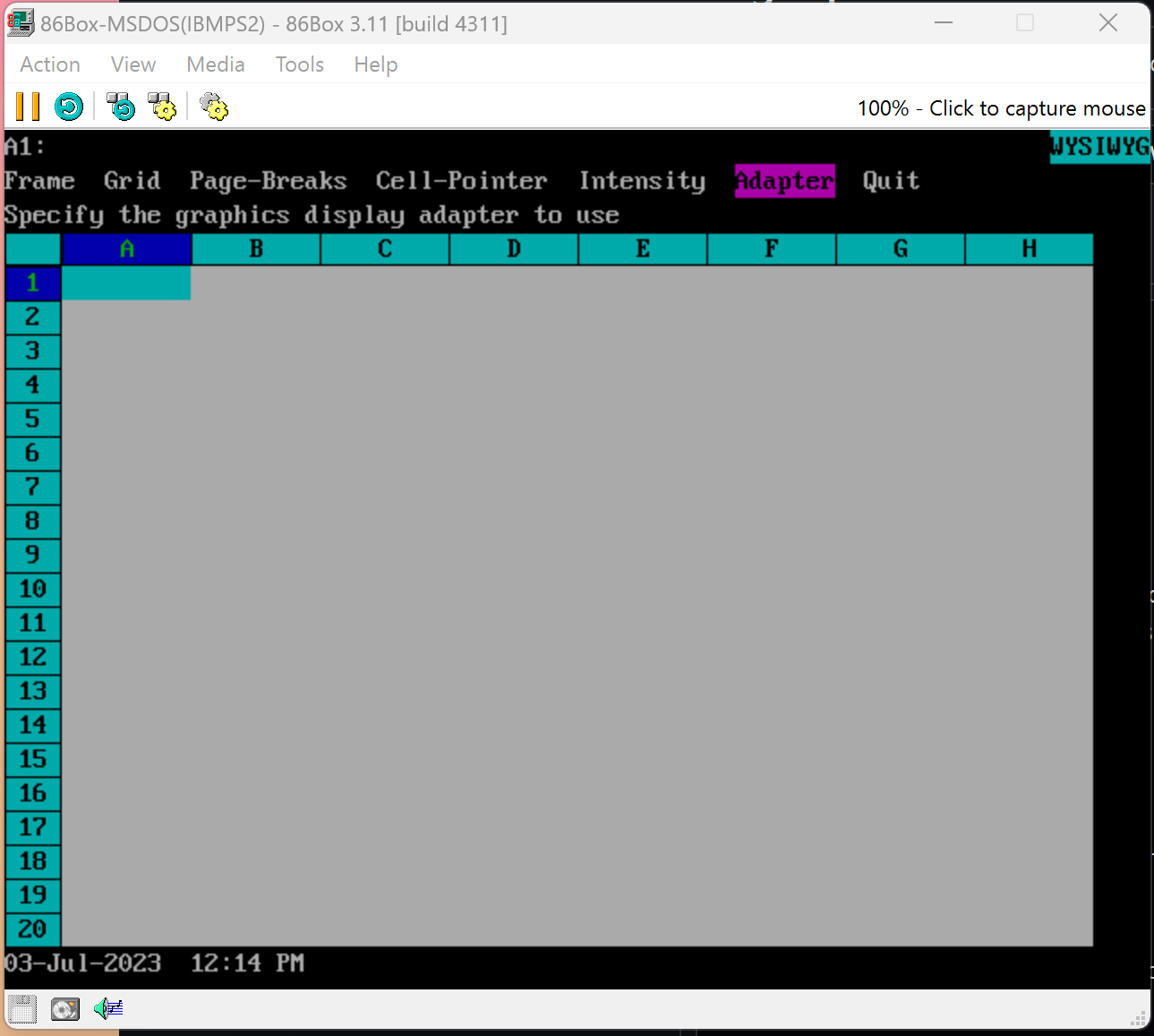Choose Quit in the WYSIWYG menu
The image size is (1154, 1036).
(890, 181)
